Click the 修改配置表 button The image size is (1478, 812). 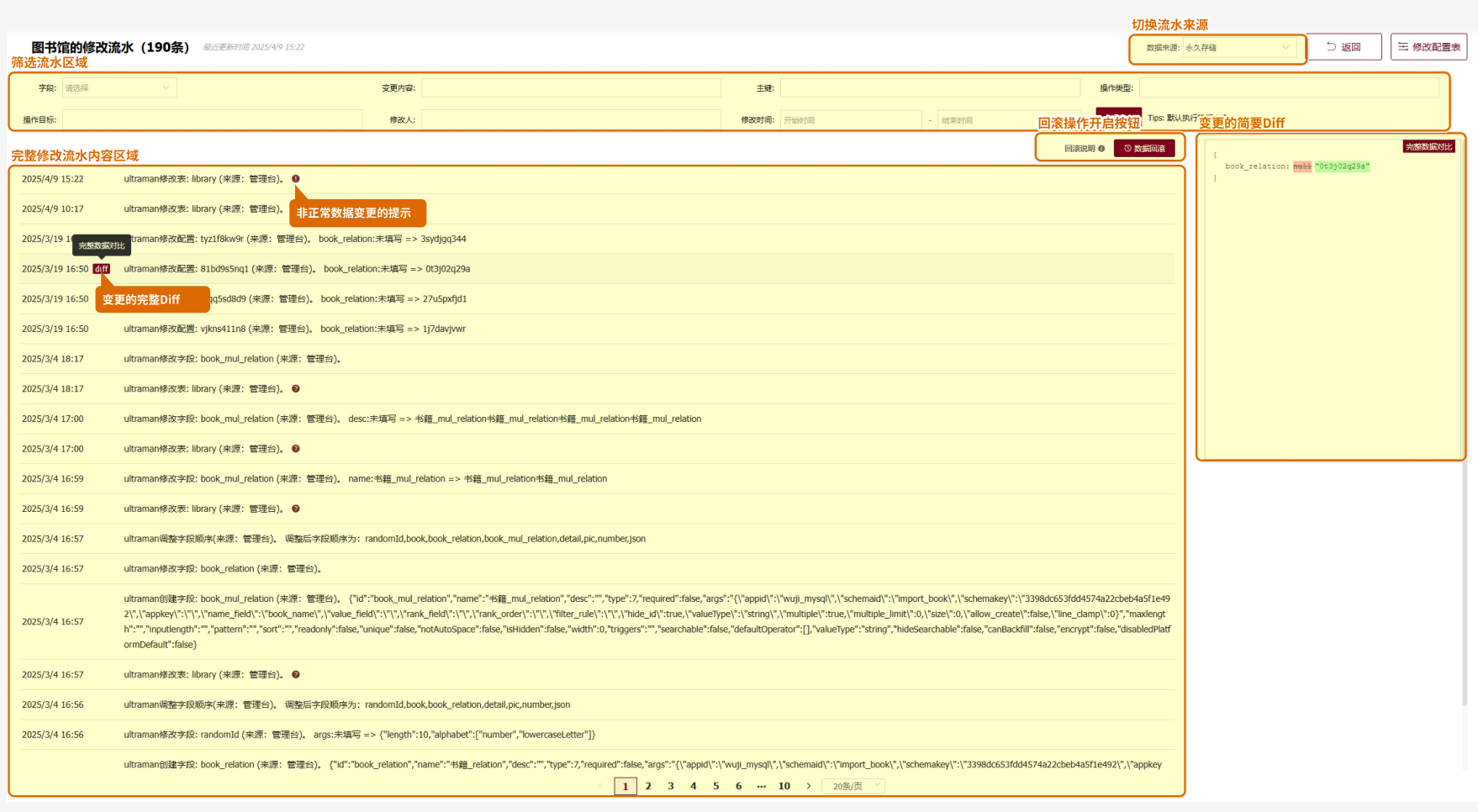click(1428, 47)
